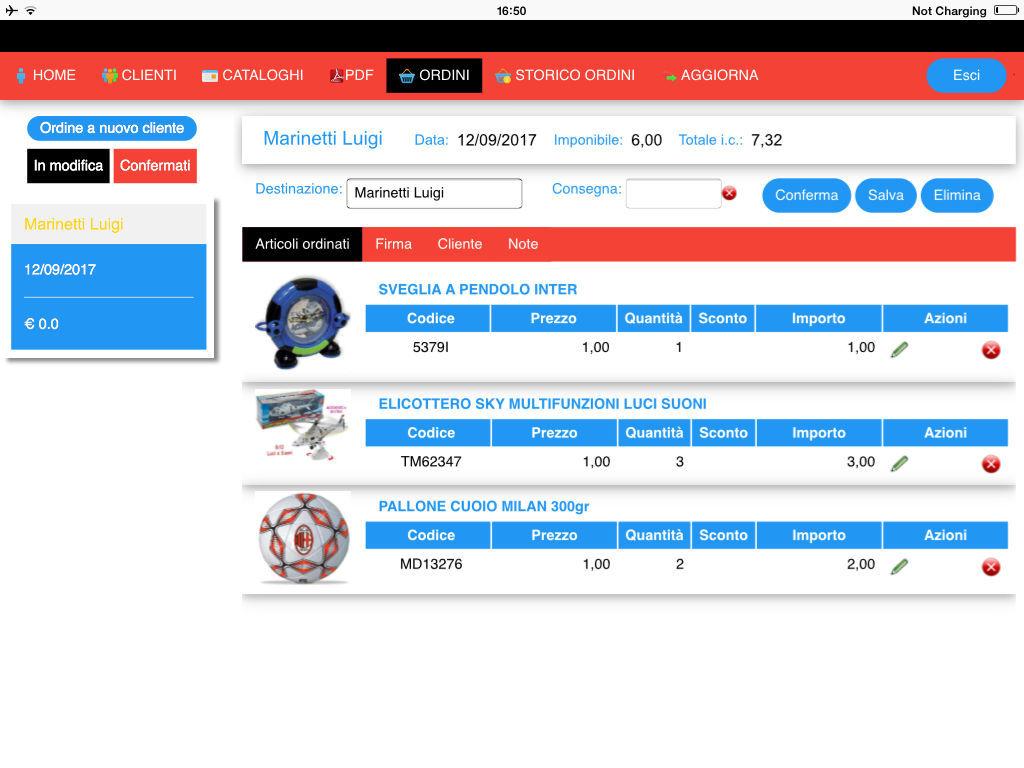The width and height of the screenshot is (1024, 768).
Task: Open PALLONE CUOIO MILAN 300gr title
Action: click(483, 506)
